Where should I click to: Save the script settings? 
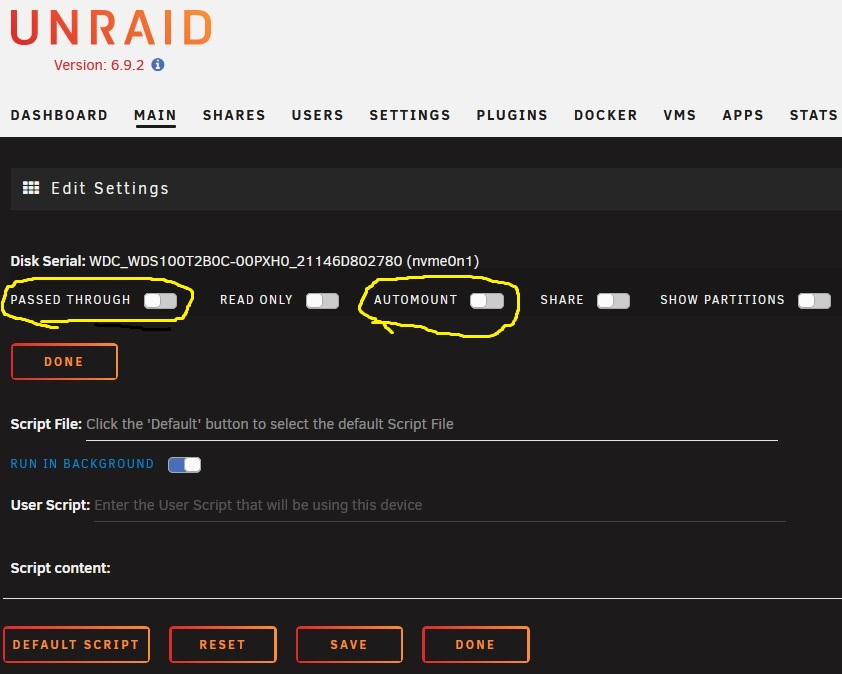click(349, 644)
